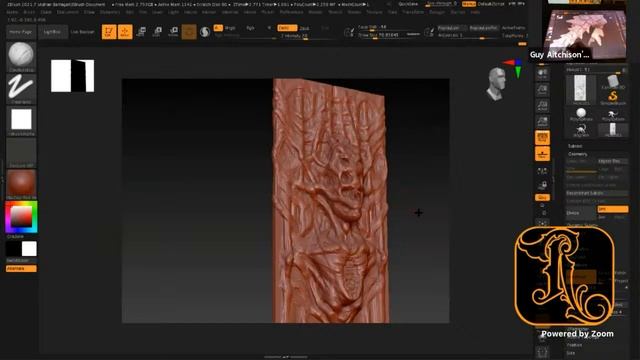This screenshot has height=360, width=640.
Task: Select the SimpleBrush tool icon
Action: 613,98
